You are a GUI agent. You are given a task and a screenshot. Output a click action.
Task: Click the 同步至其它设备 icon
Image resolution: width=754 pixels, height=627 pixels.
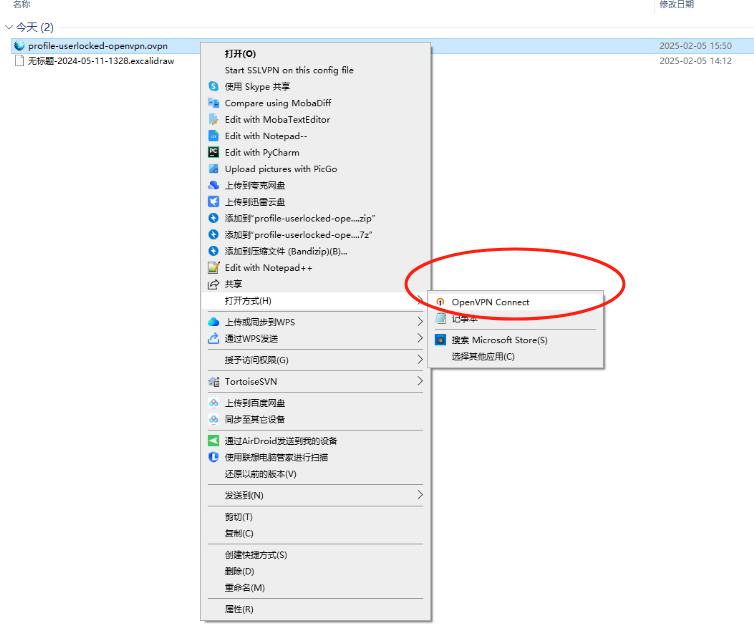(x=214, y=419)
